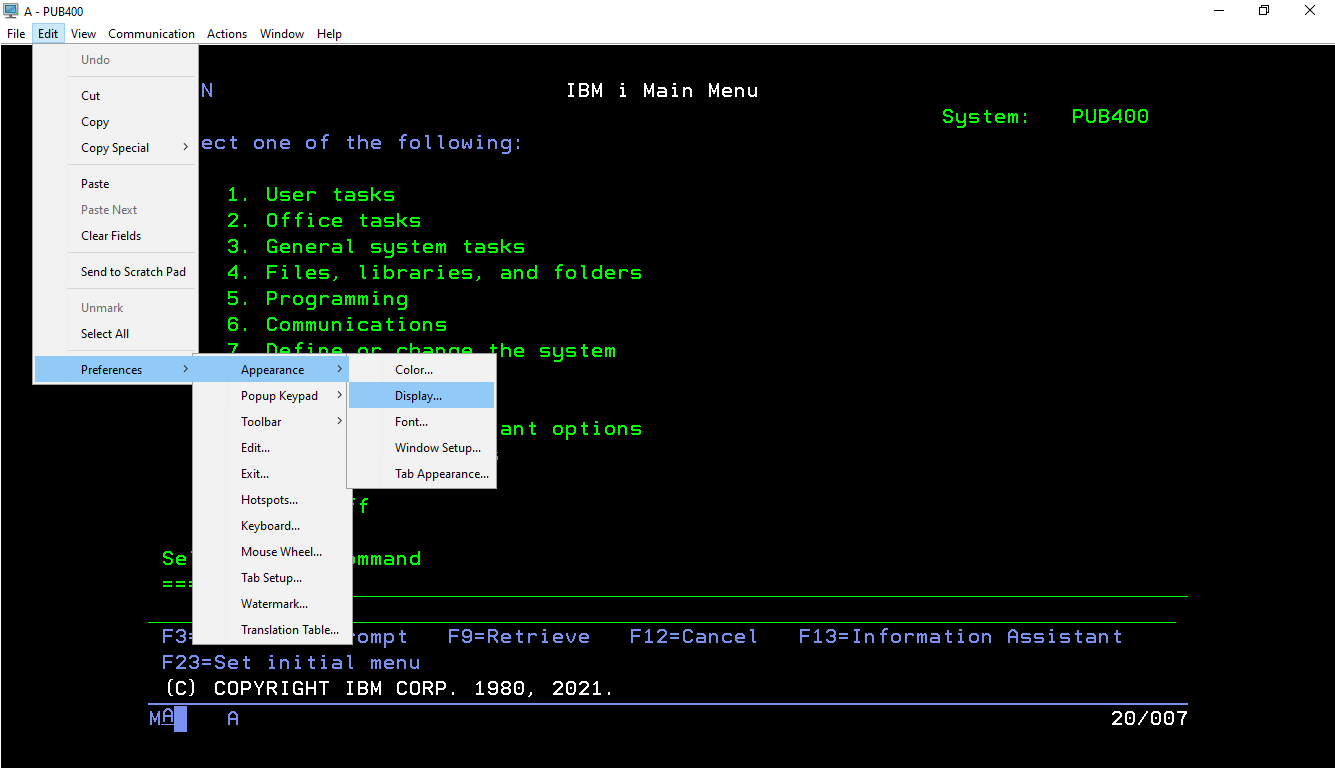This screenshot has height=768, width=1335.
Task: Open Color... appearance settings
Action: pyautogui.click(x=421, y=370)
